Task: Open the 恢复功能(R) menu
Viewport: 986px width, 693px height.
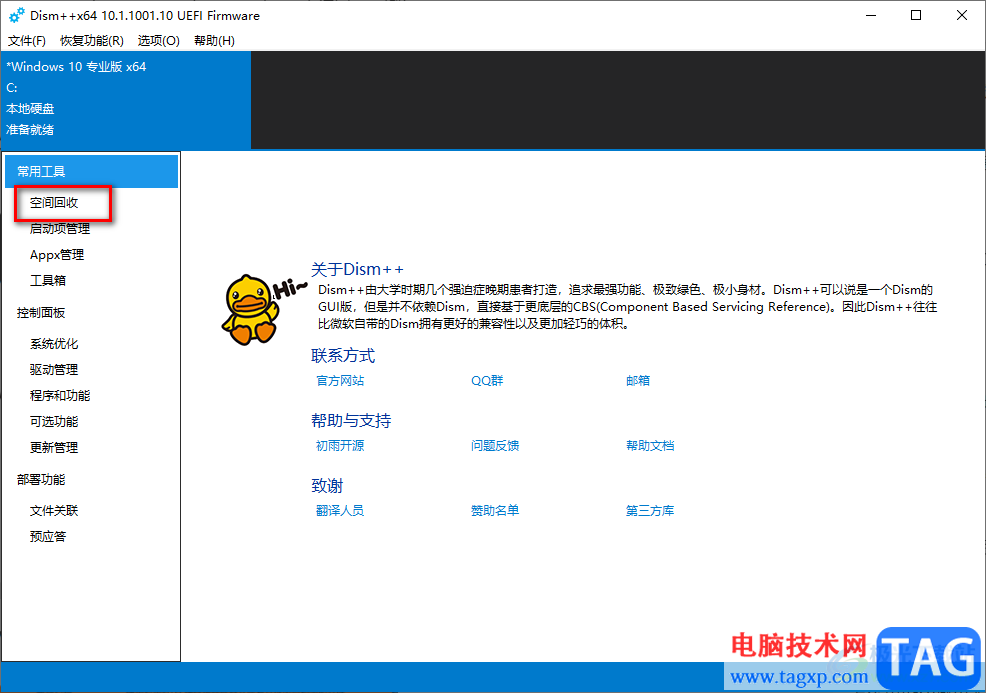Action: point(92,41)
